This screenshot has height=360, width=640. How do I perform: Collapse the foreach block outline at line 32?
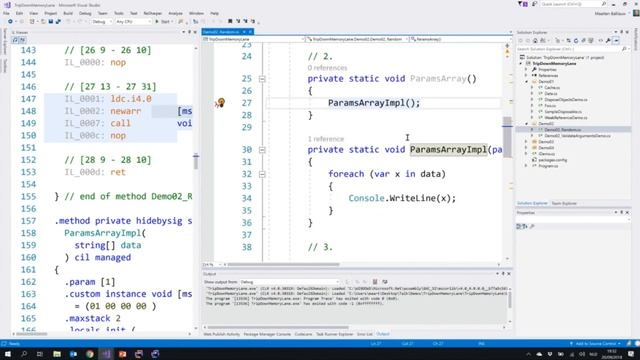click(x=262, y=174)
